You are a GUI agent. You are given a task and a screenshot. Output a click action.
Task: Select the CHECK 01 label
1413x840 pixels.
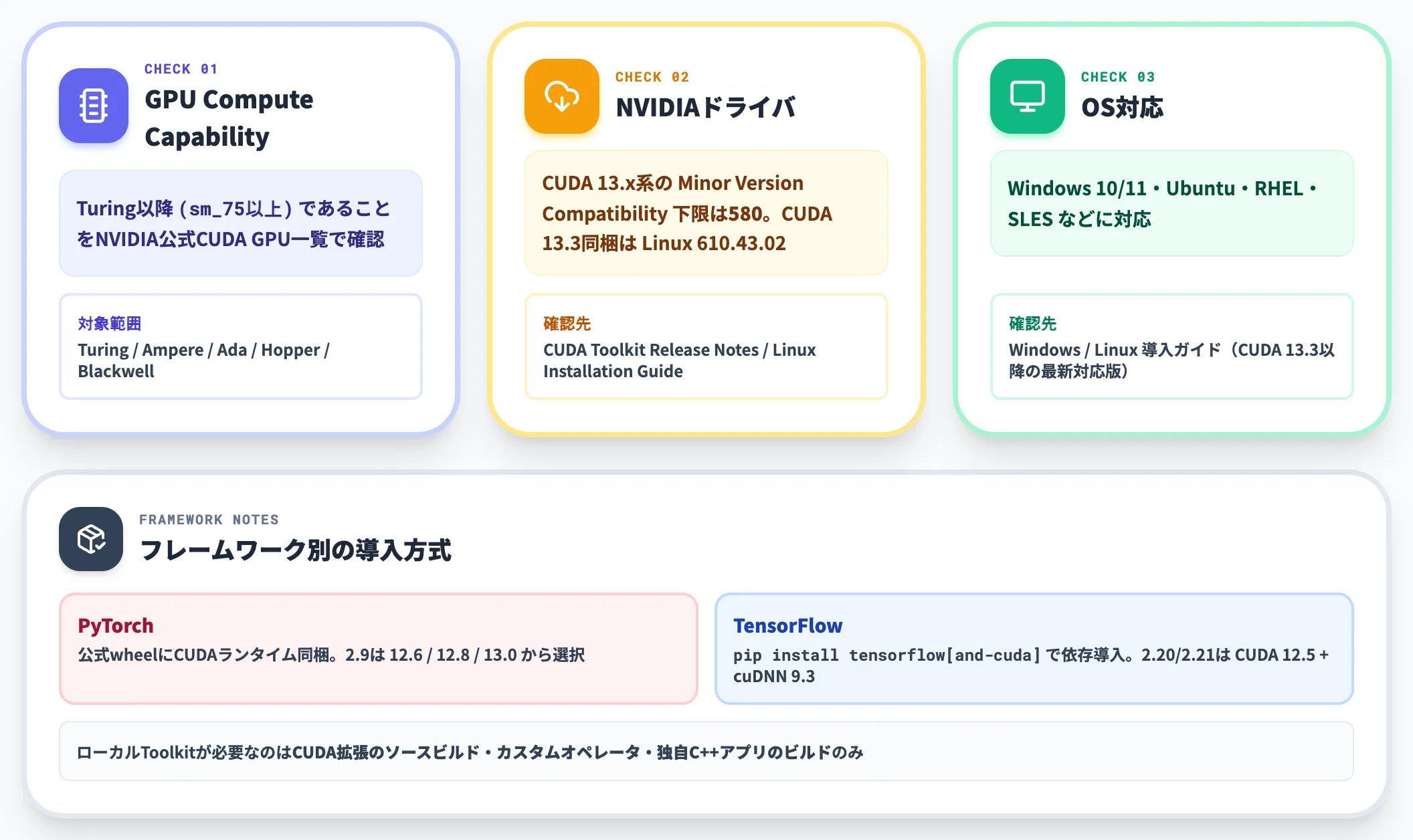click(181, 69)
